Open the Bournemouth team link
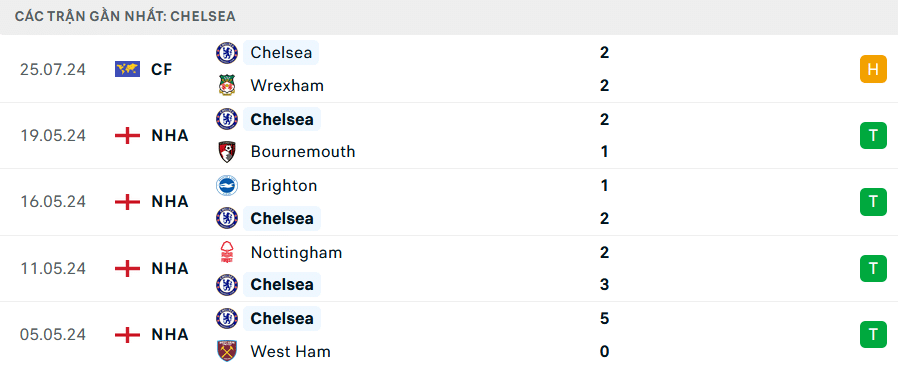The height and width of the screenshot is (377, 898). (x=303, y=152)
